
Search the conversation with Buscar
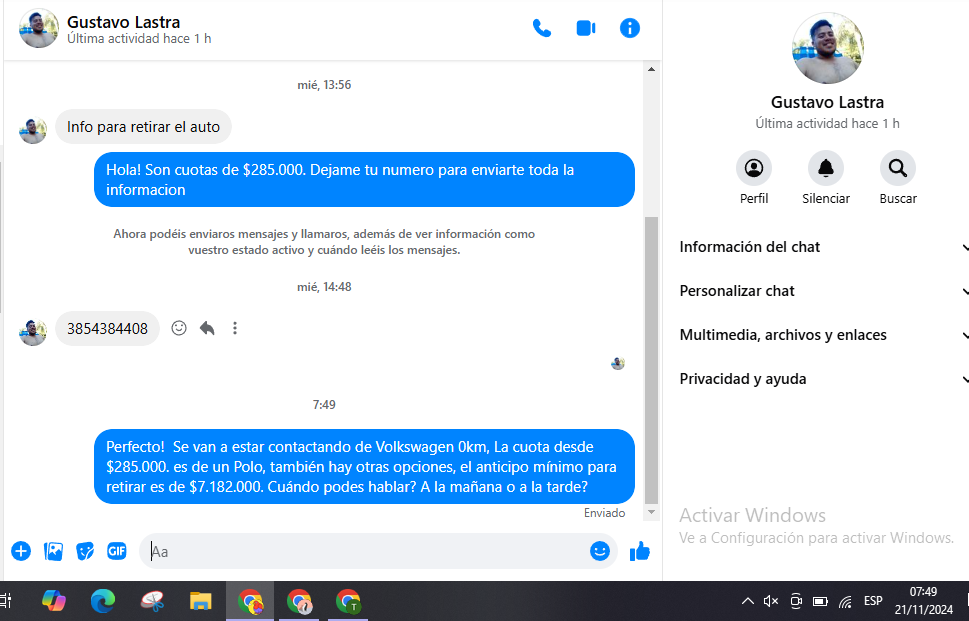(x=898, y=168)
